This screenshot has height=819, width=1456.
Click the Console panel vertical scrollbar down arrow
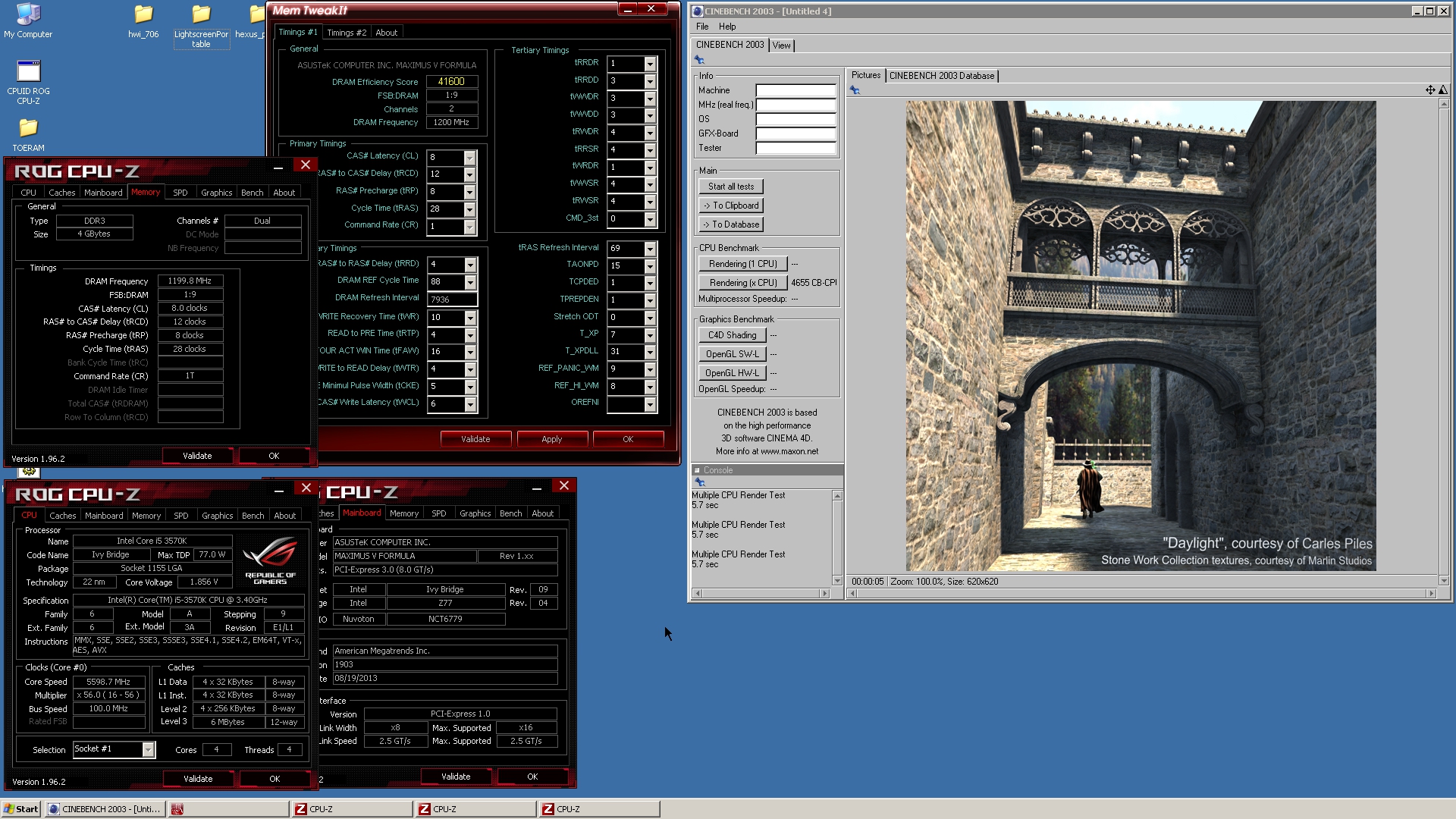click(x=837, y=581)
